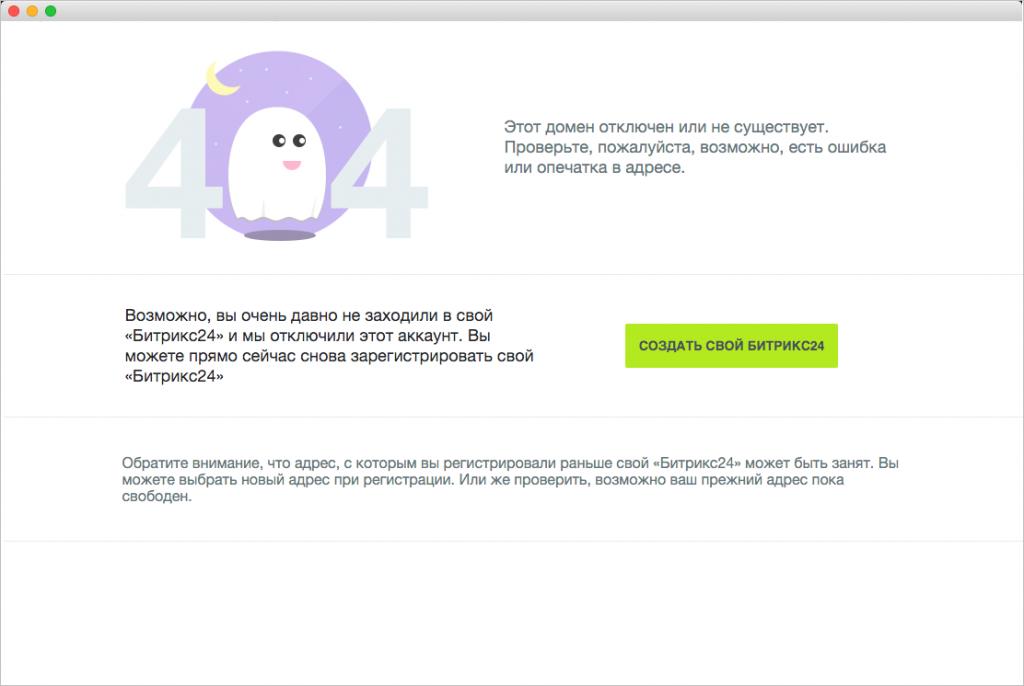Screen dimensions: 1024x686
Task: Maximize the window using green button
Action: pos(50,11)
